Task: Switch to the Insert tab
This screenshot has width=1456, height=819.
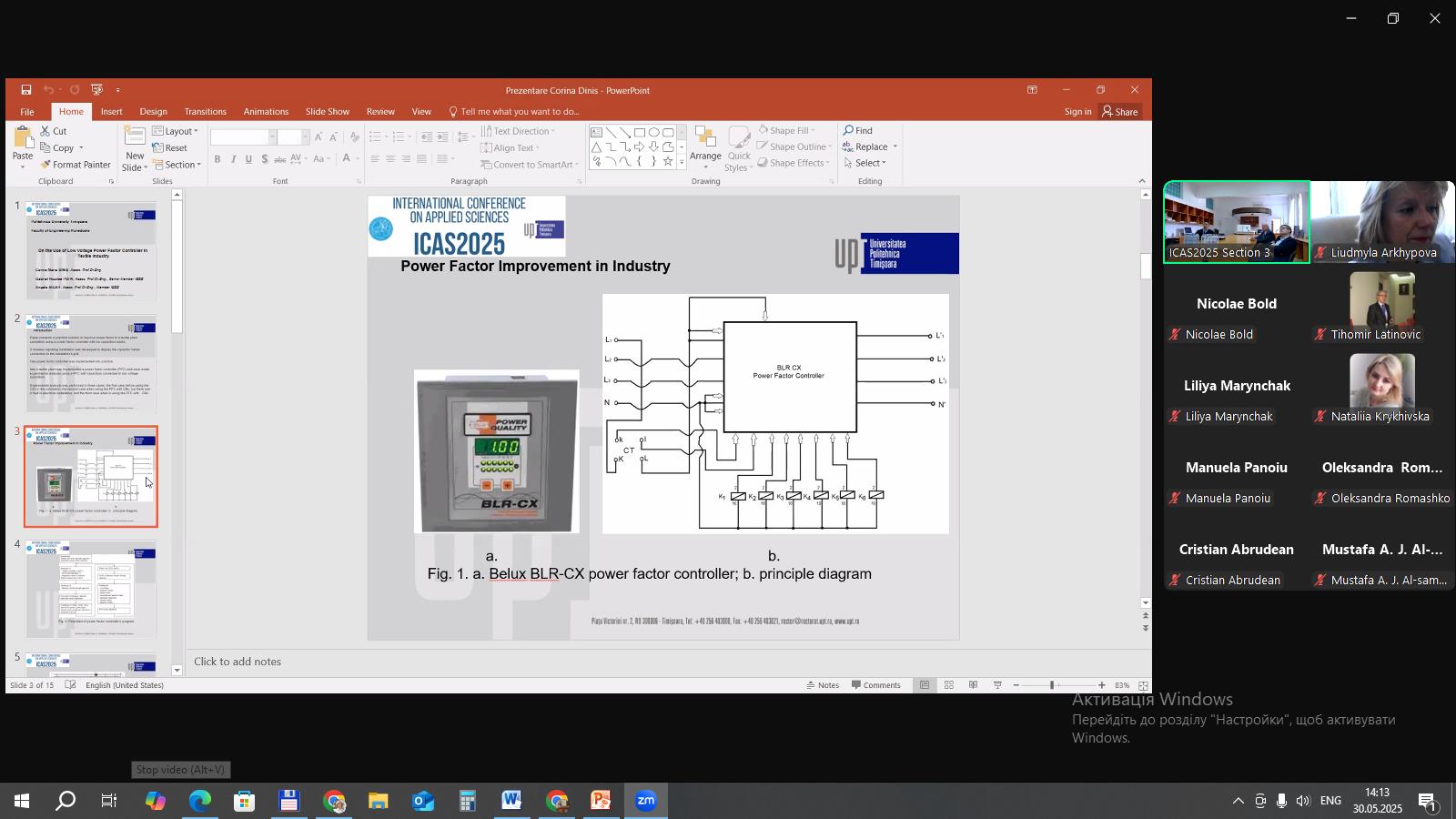Action: [112, 112]
